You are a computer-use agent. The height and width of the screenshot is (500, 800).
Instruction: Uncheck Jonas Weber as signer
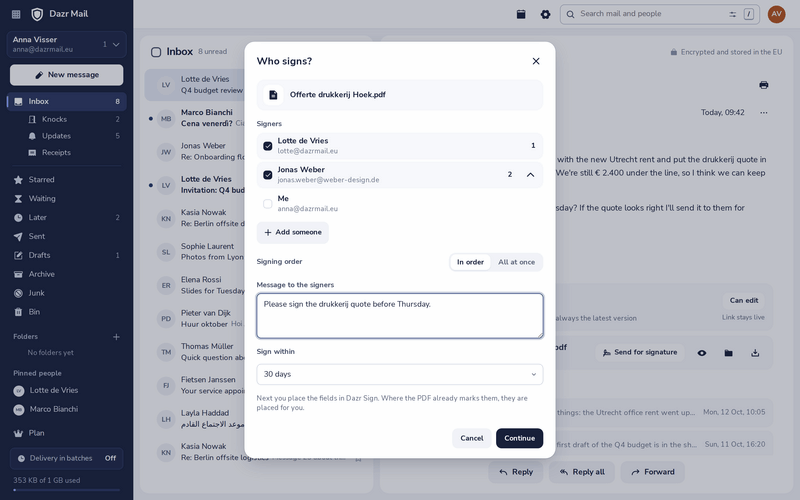click(267, 175)
